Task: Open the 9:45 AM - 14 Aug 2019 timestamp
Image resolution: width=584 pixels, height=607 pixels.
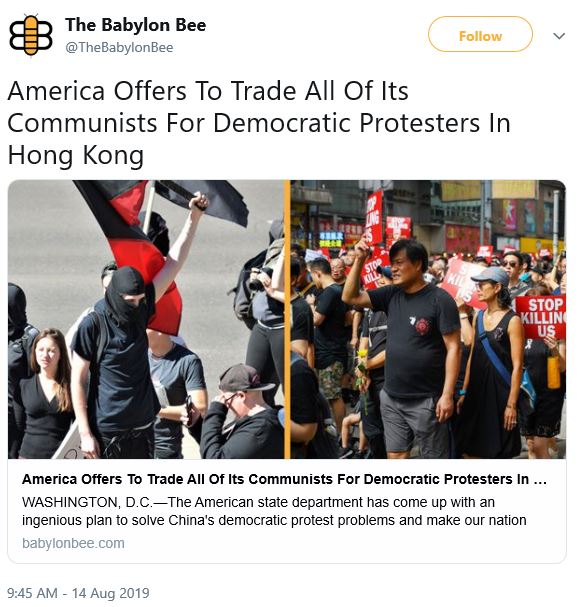Action: pos(78,593)
